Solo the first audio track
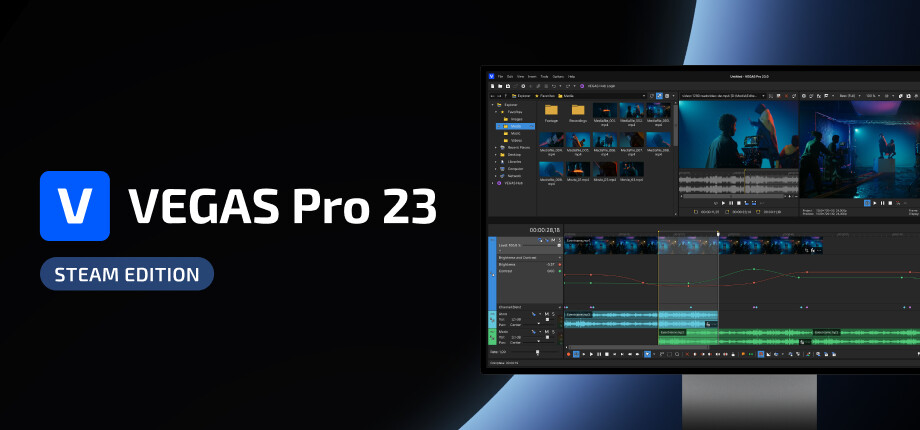 (x=553, y=314)
